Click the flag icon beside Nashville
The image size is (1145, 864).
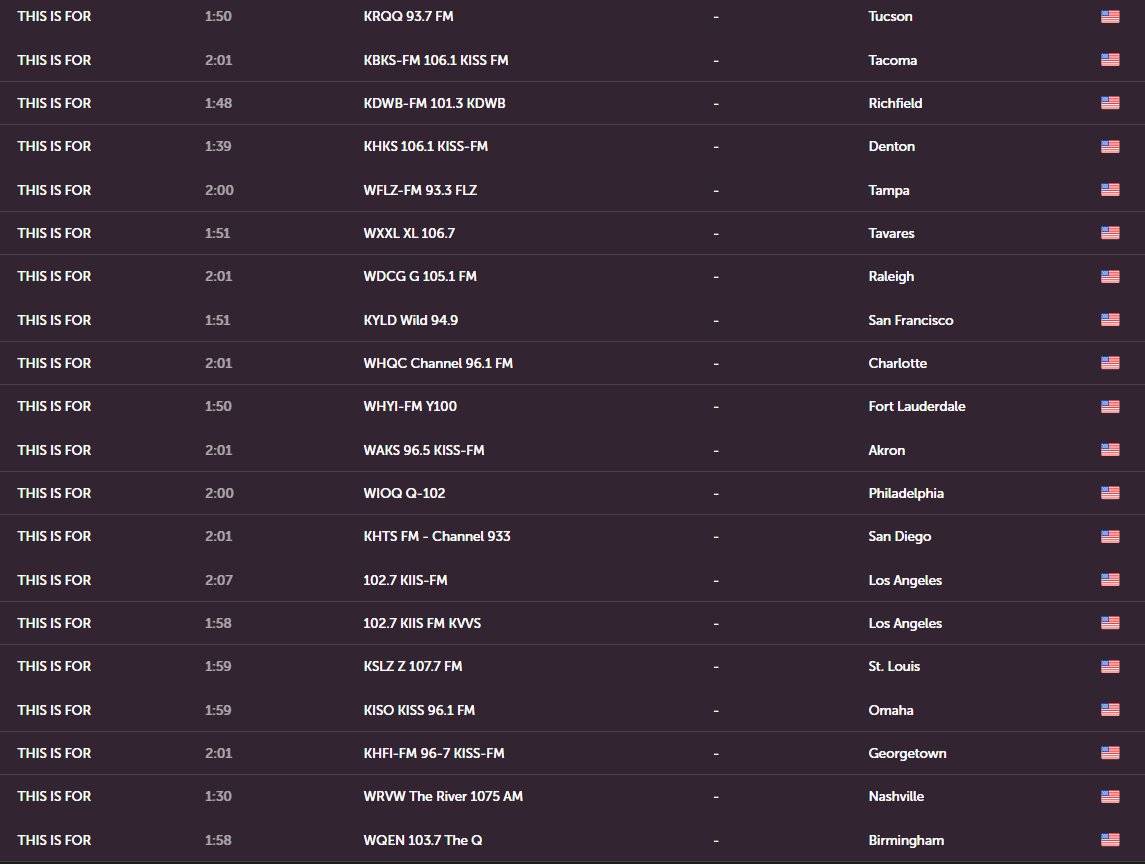[1110, 796]
